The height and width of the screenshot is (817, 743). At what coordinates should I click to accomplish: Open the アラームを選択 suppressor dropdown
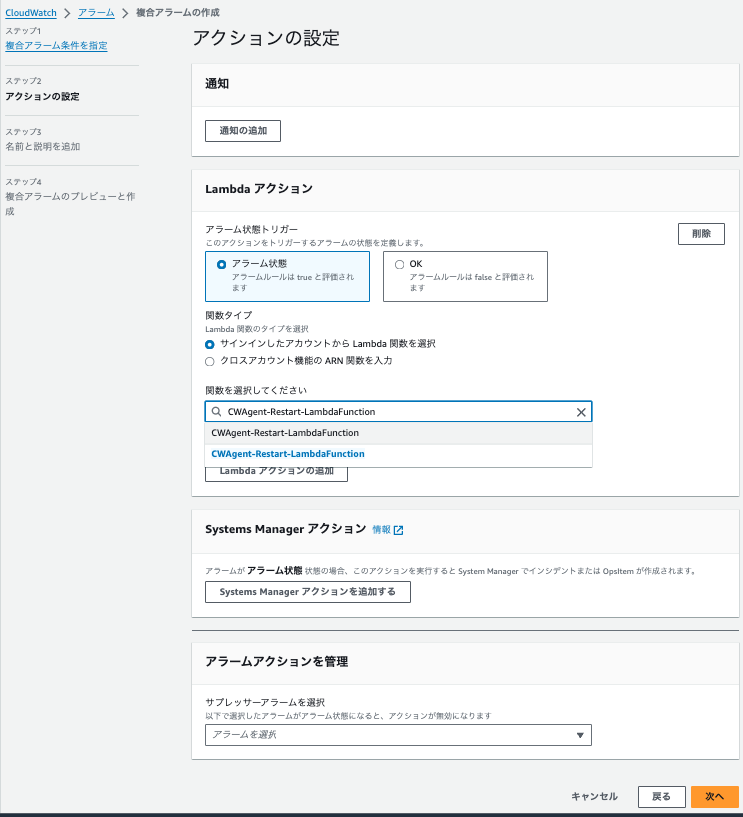coord(397,734)
